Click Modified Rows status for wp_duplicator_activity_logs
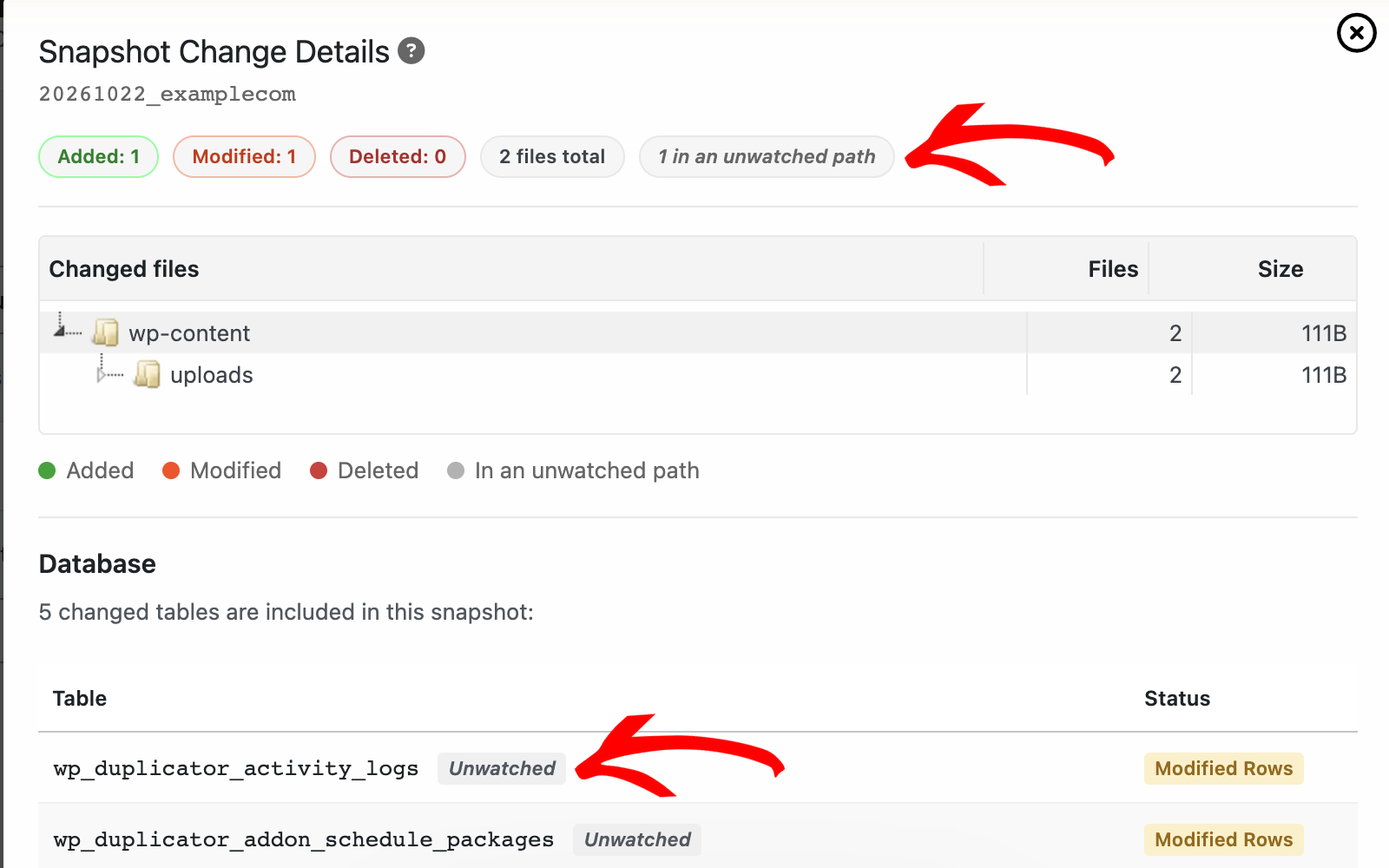The width and height of the screenshot is (1389, 868). (1224, 769)
